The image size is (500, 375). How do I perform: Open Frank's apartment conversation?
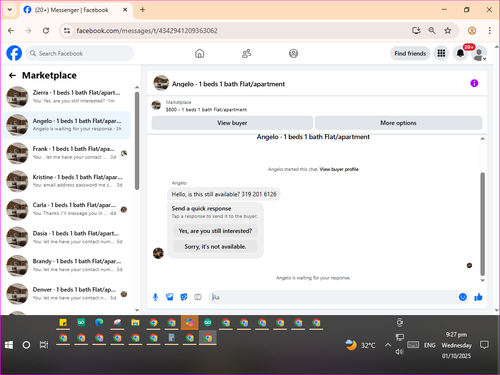click(67, 153)
